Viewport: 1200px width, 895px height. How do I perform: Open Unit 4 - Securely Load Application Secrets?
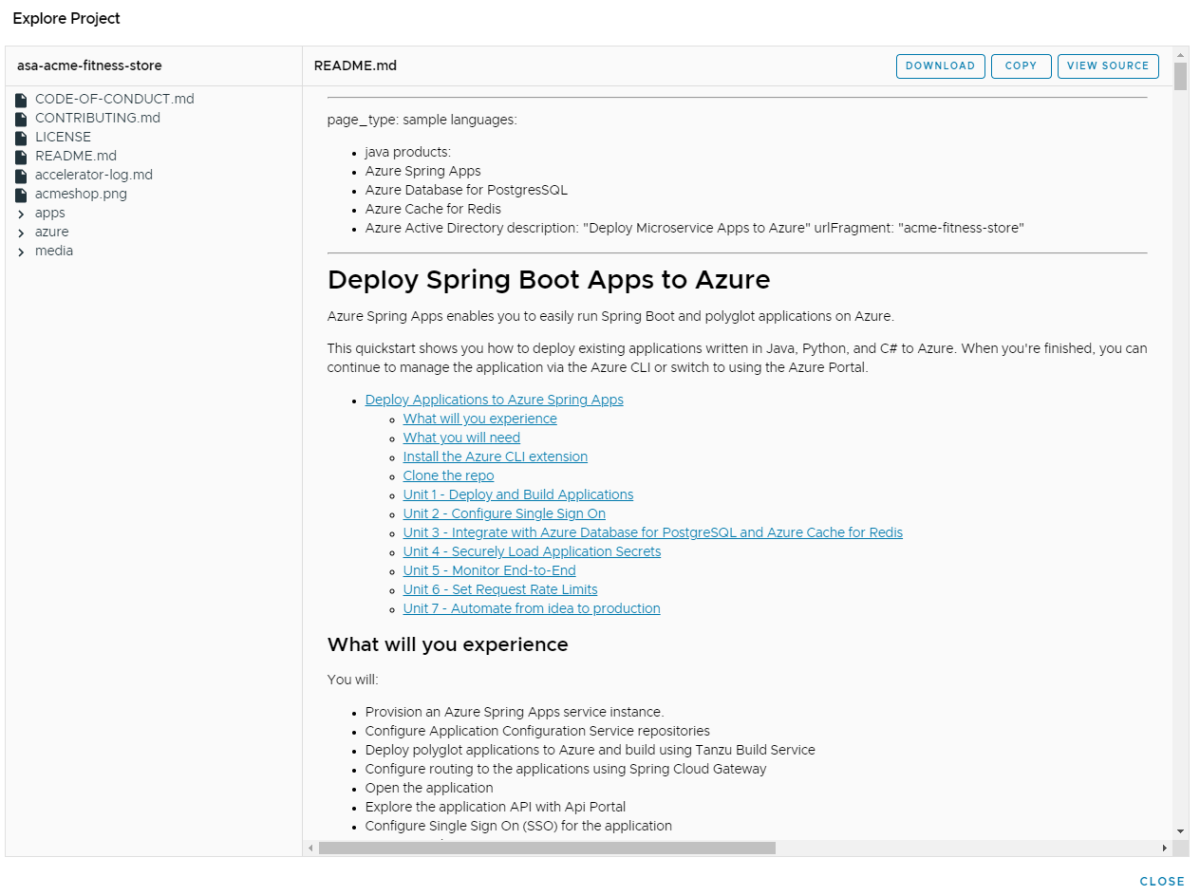click(x=532, y=552)
